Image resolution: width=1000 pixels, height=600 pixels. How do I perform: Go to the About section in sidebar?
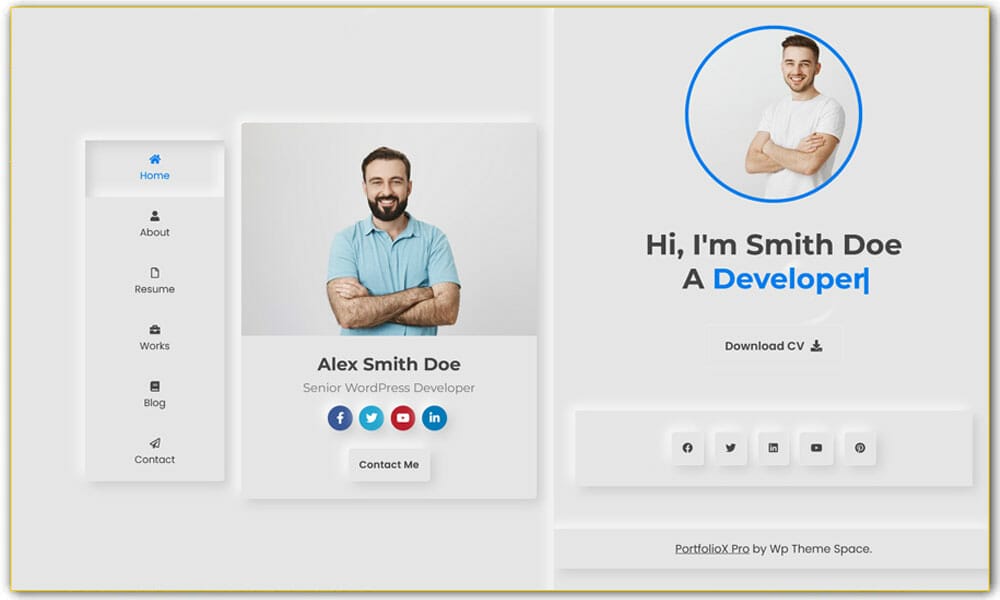coord(155,224)
